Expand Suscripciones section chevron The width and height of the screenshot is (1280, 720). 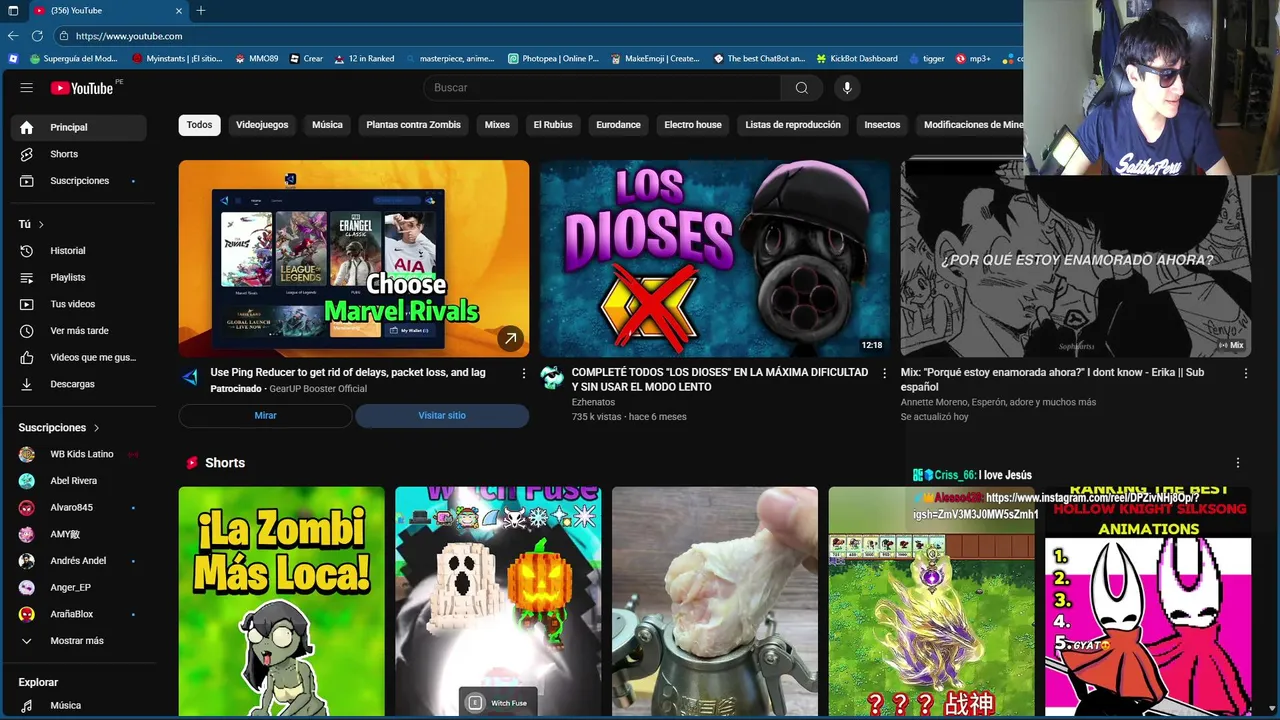[x=96, y=428]
